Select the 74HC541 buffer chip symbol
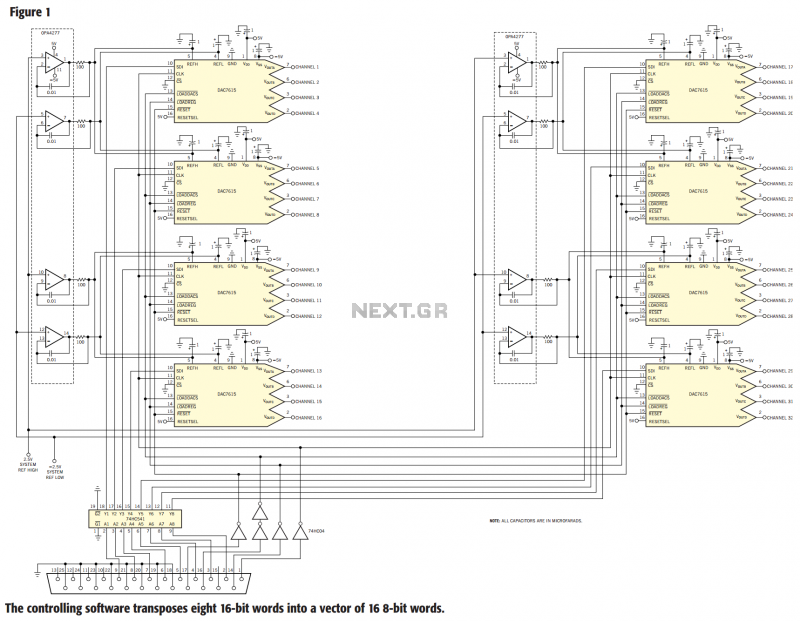 134,518
